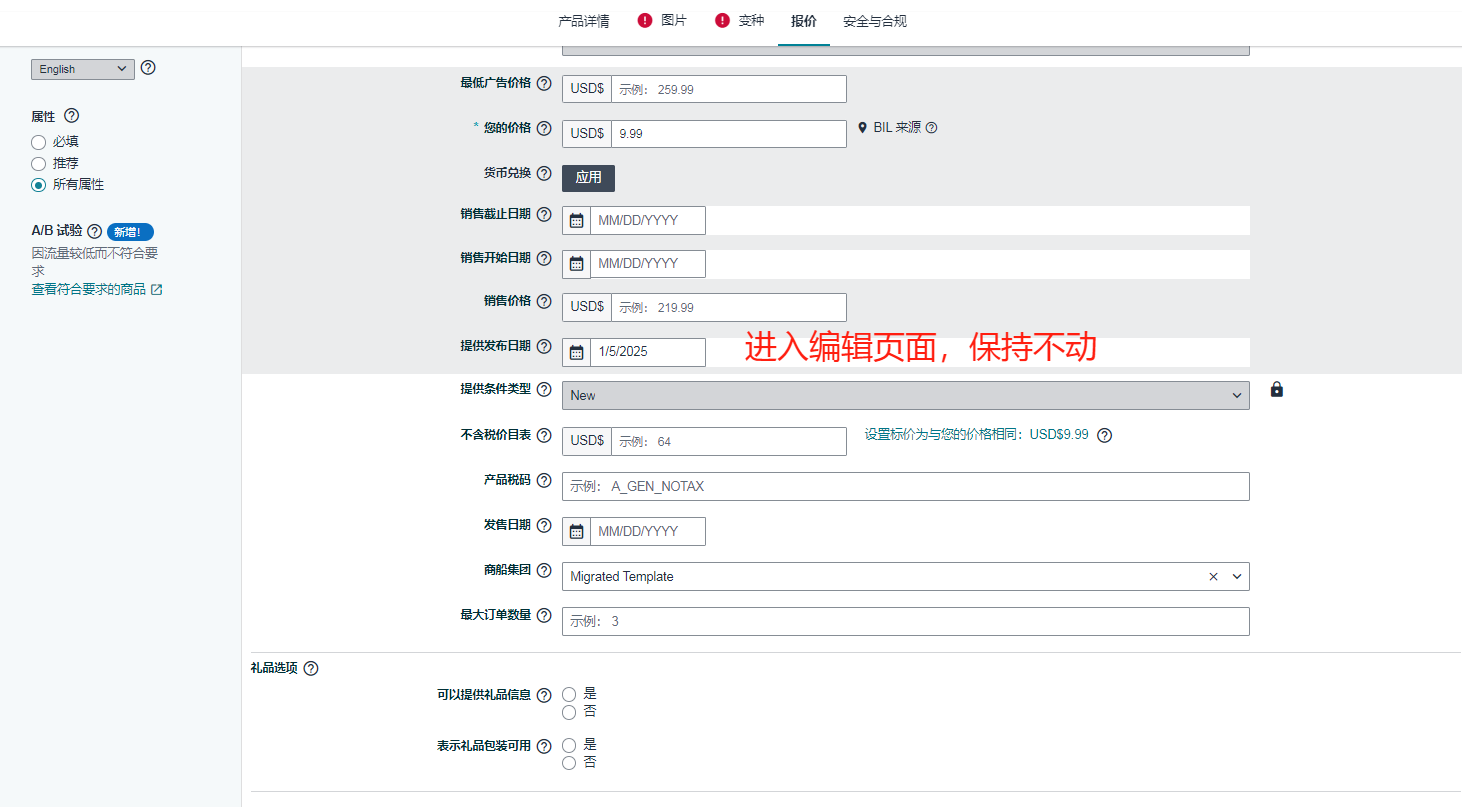1462x807 pixels.
Task: Select the 必填 attribute radio button
Action: tap(39, 142)
